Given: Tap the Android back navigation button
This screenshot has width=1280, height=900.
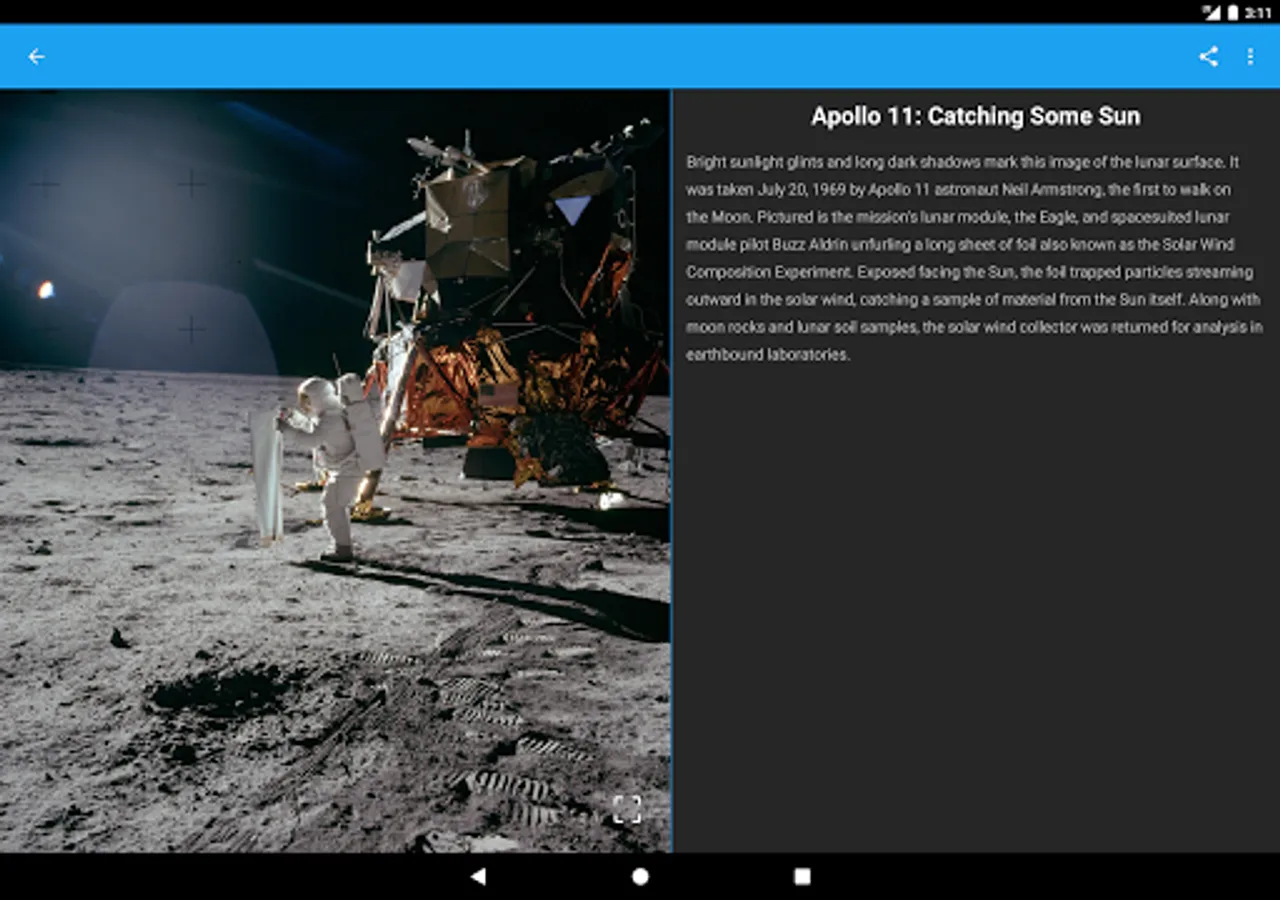Looking at the screenshot, I should point(478,876).
